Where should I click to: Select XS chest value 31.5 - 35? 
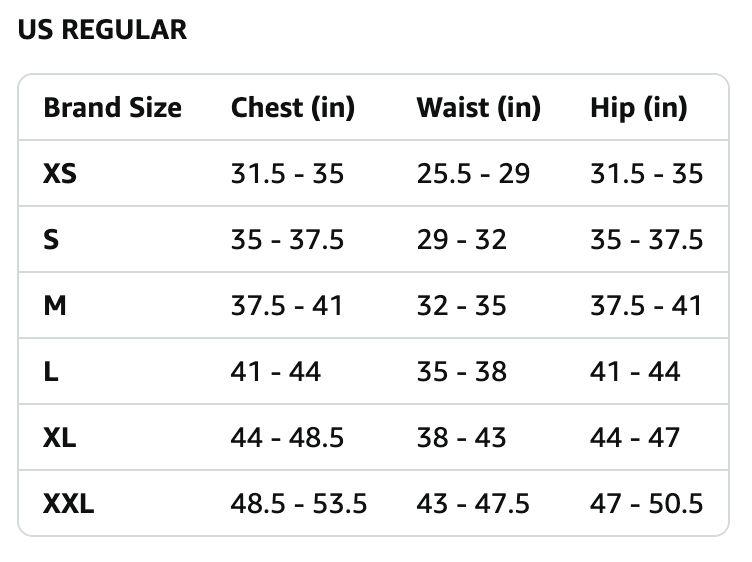(x=287, y=174)
